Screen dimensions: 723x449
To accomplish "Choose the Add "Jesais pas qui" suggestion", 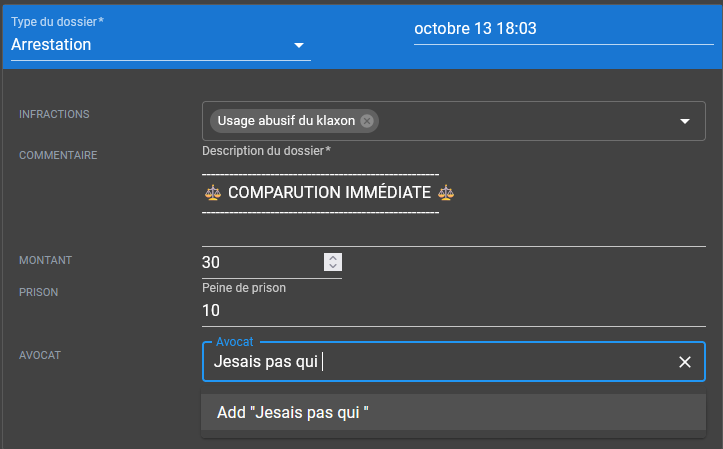I will (292, 413).
